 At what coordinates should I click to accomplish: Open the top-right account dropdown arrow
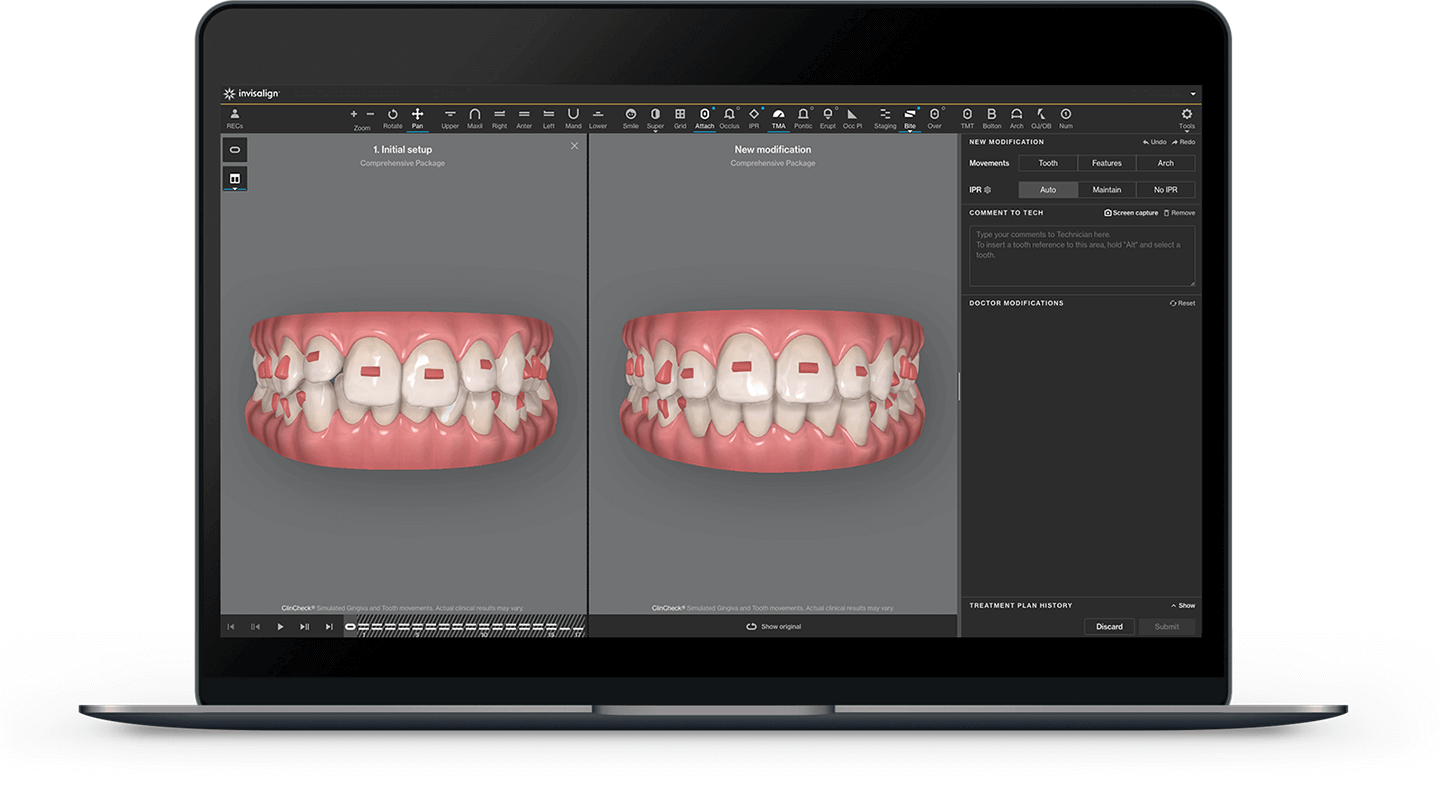point(1192,94)
